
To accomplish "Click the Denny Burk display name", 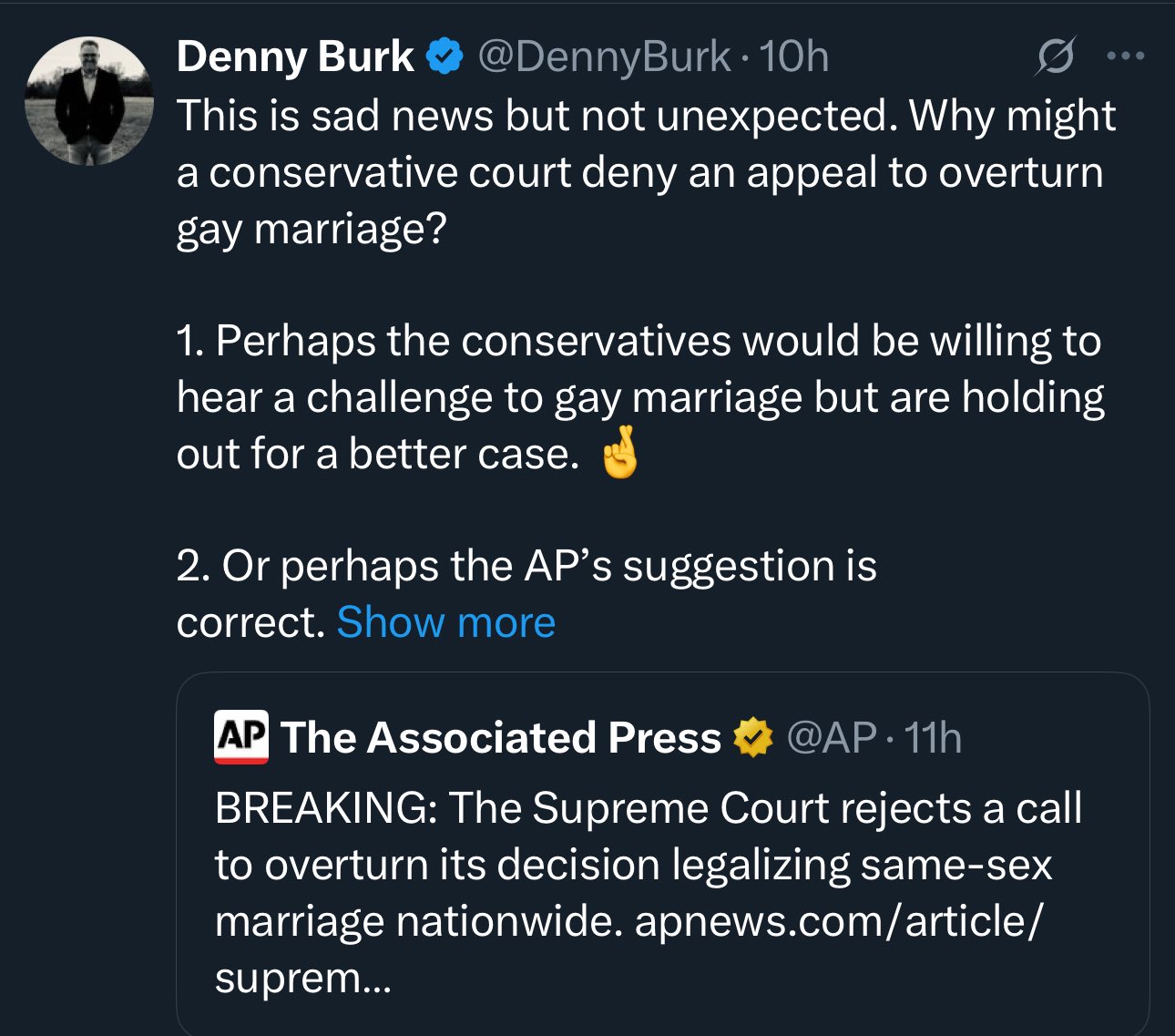I will pos(295,57).
